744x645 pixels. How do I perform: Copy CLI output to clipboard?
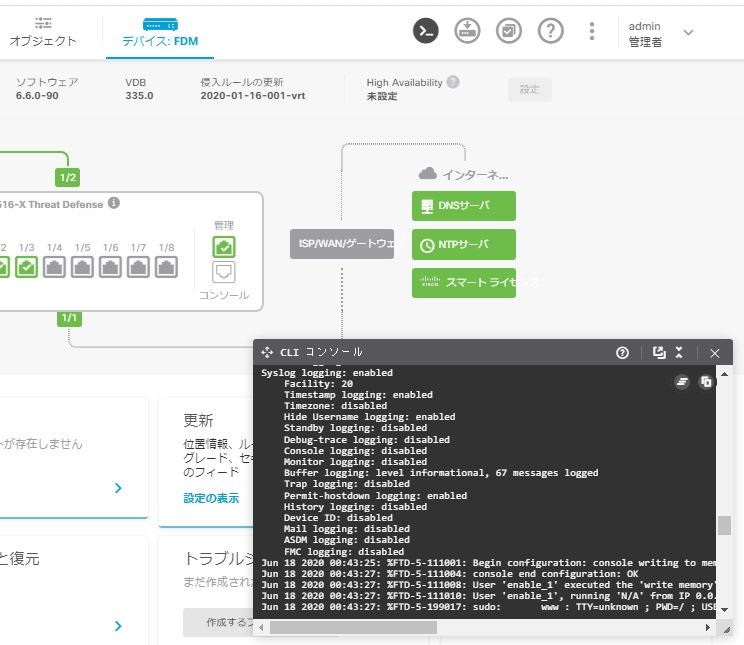[706, 382]
